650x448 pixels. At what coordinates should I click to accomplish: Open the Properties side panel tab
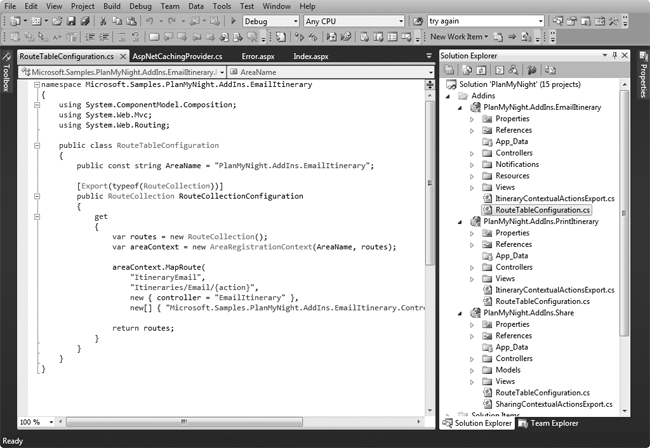pos(643,75)
